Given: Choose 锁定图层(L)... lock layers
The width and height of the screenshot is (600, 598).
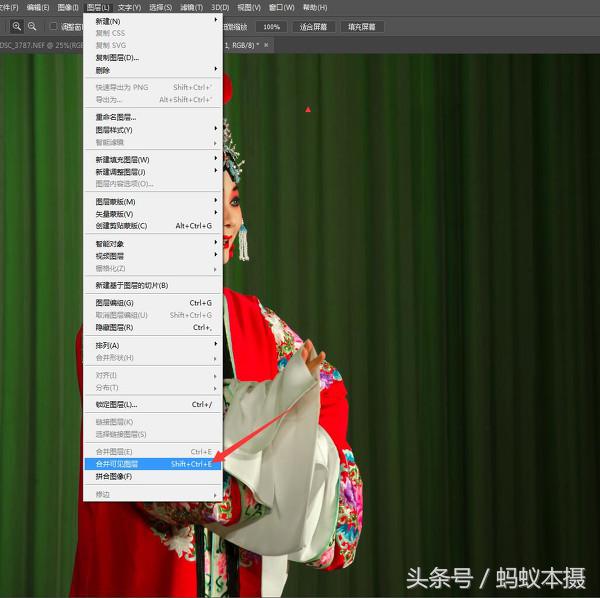Looking at the screenshot, I should click(x=153, y=404).
